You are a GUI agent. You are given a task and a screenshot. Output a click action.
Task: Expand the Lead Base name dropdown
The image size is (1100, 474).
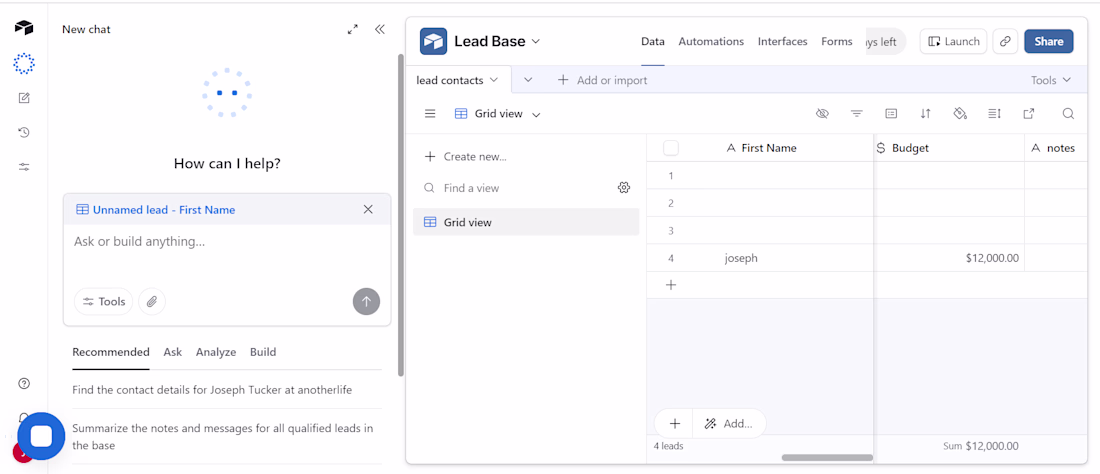pos(536,41)
